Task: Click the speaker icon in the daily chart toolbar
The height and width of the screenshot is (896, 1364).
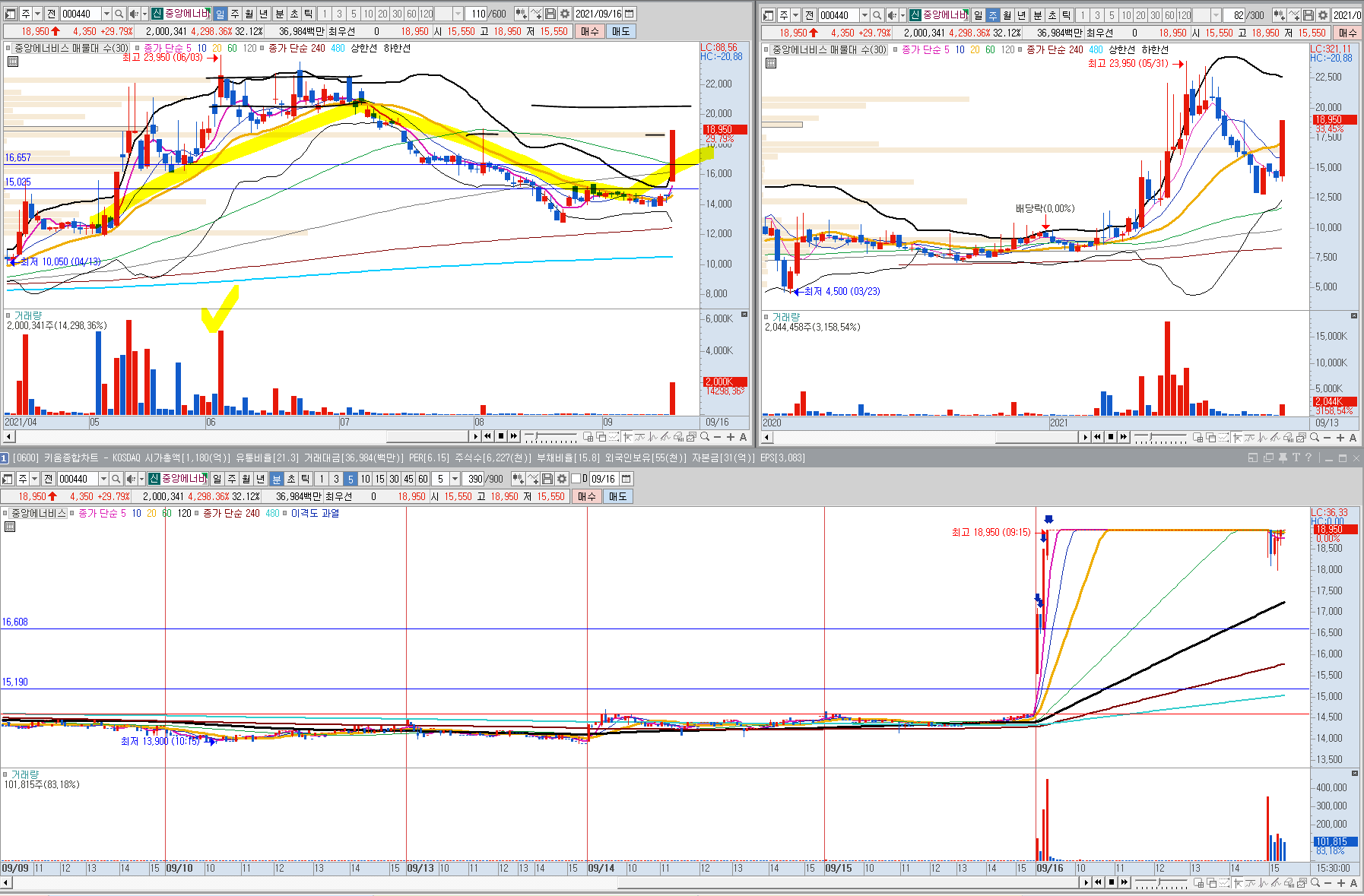Action: click(134, 14)
